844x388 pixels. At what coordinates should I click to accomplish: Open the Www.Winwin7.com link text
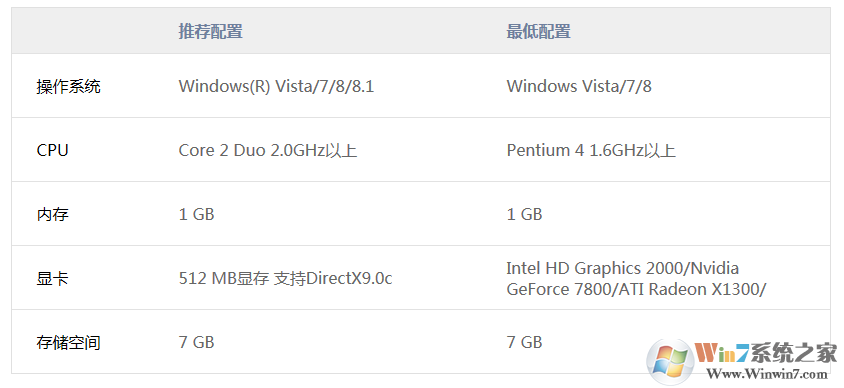click(766, 374)
